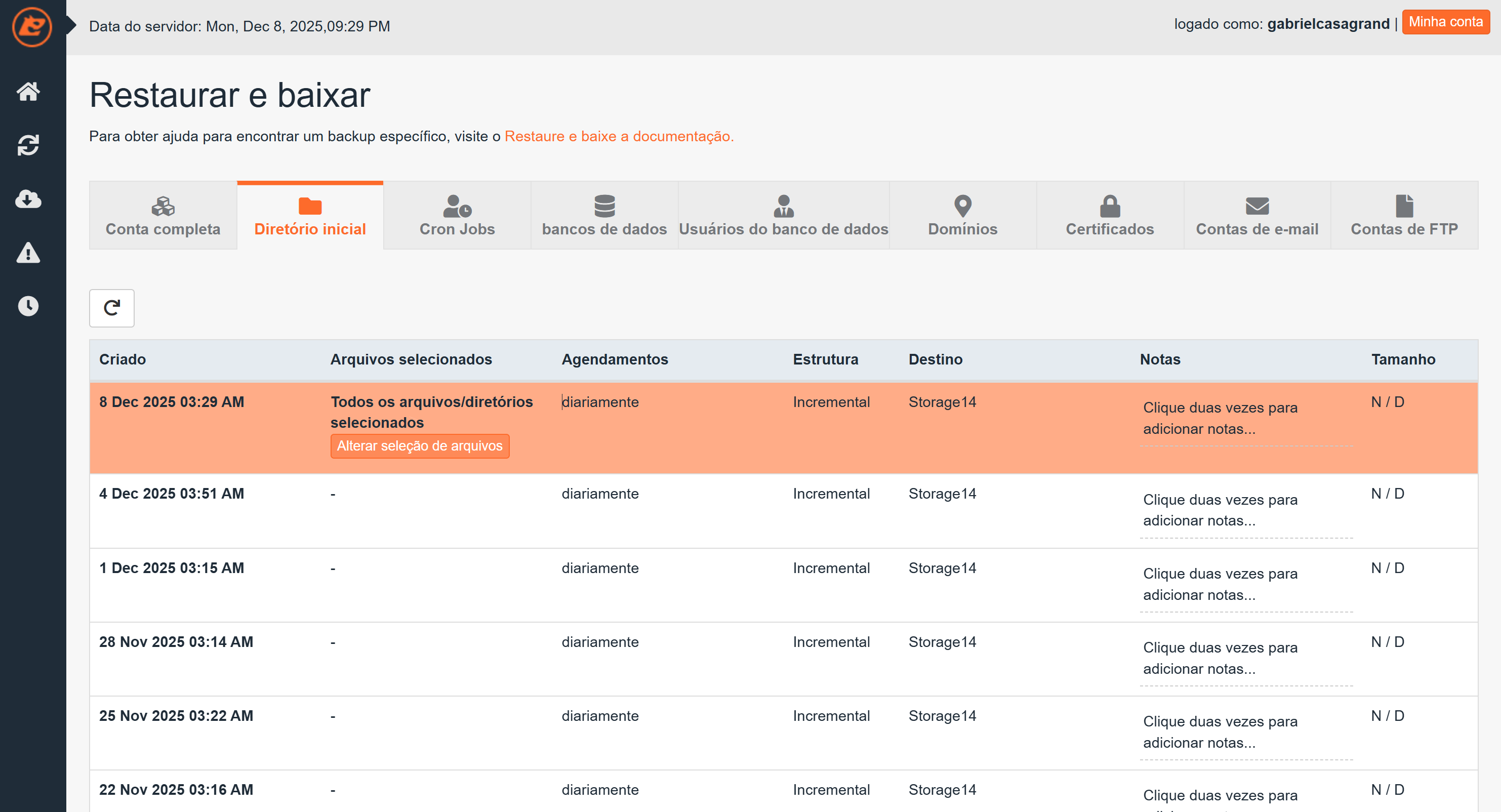This screenshot has height=812, width=1501.
Task: Click Minha conta button
Action: coord(1445,22)
